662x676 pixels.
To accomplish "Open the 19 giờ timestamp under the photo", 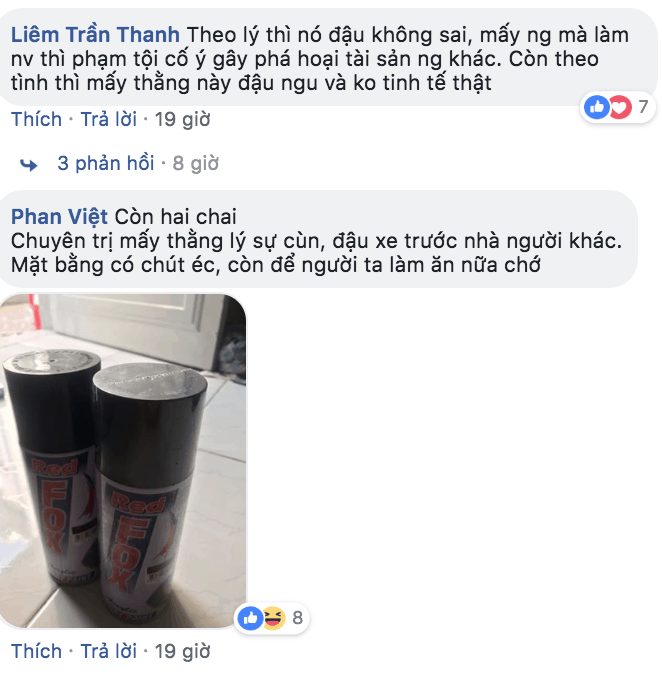I will [x=182, y=651].
